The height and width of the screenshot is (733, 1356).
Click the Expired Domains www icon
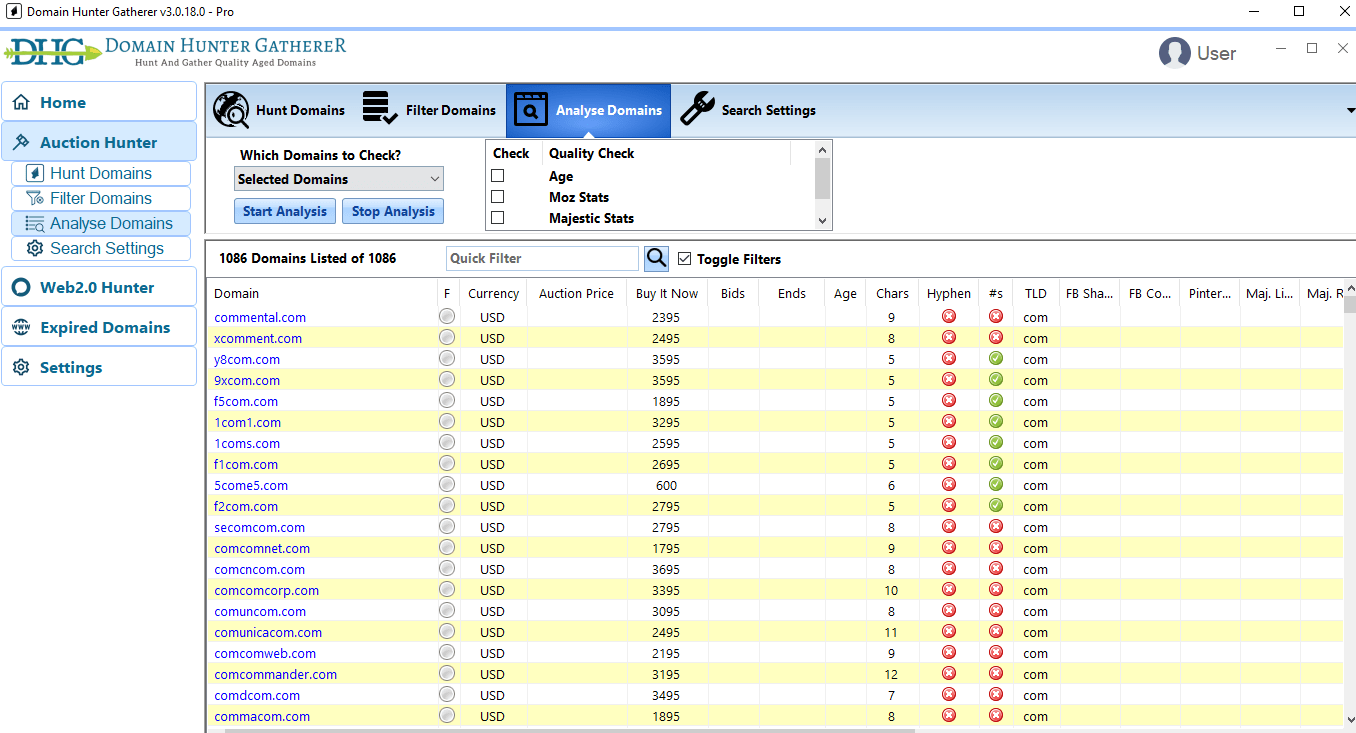click(21, 327)
